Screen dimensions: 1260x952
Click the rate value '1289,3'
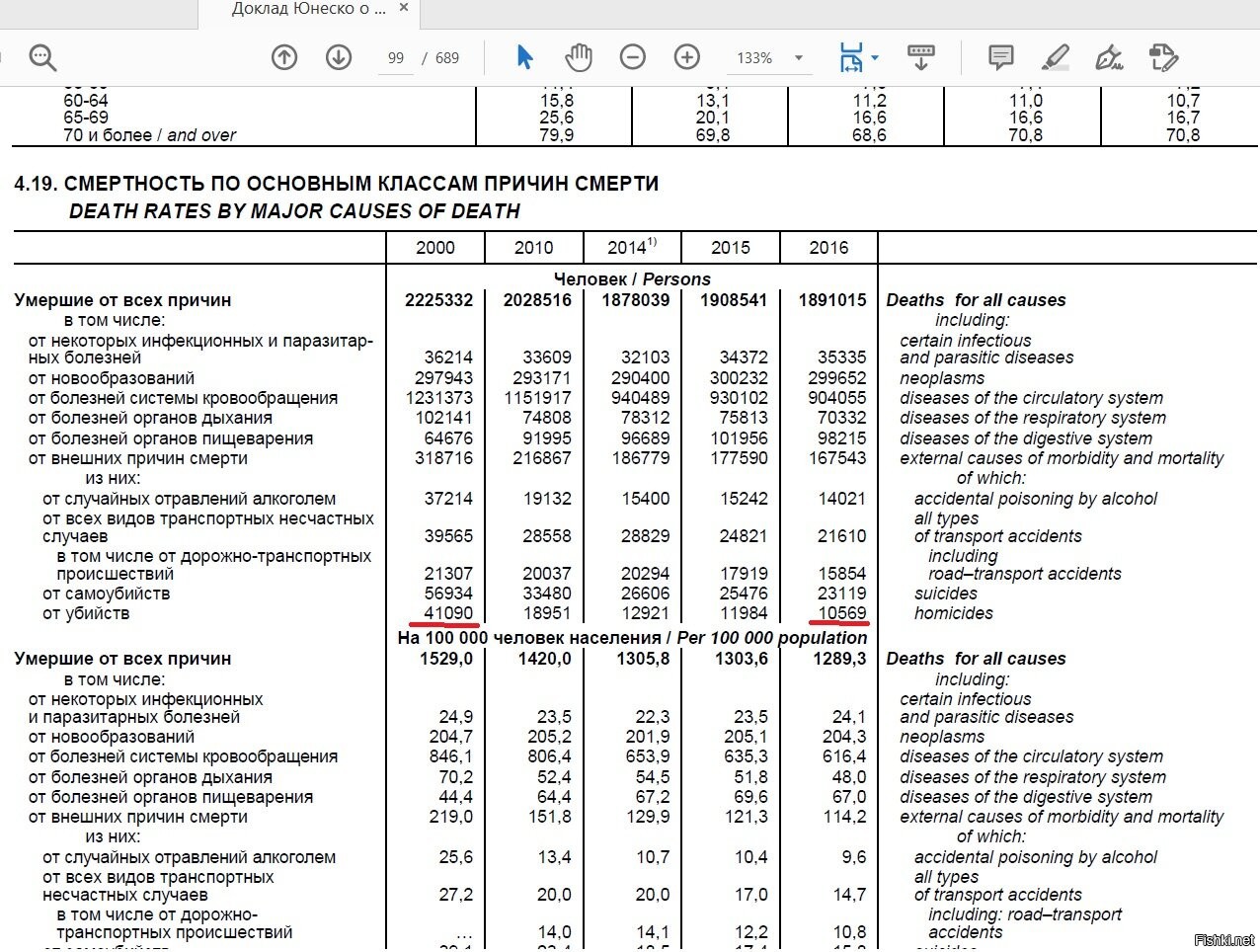tap(839, 659)
